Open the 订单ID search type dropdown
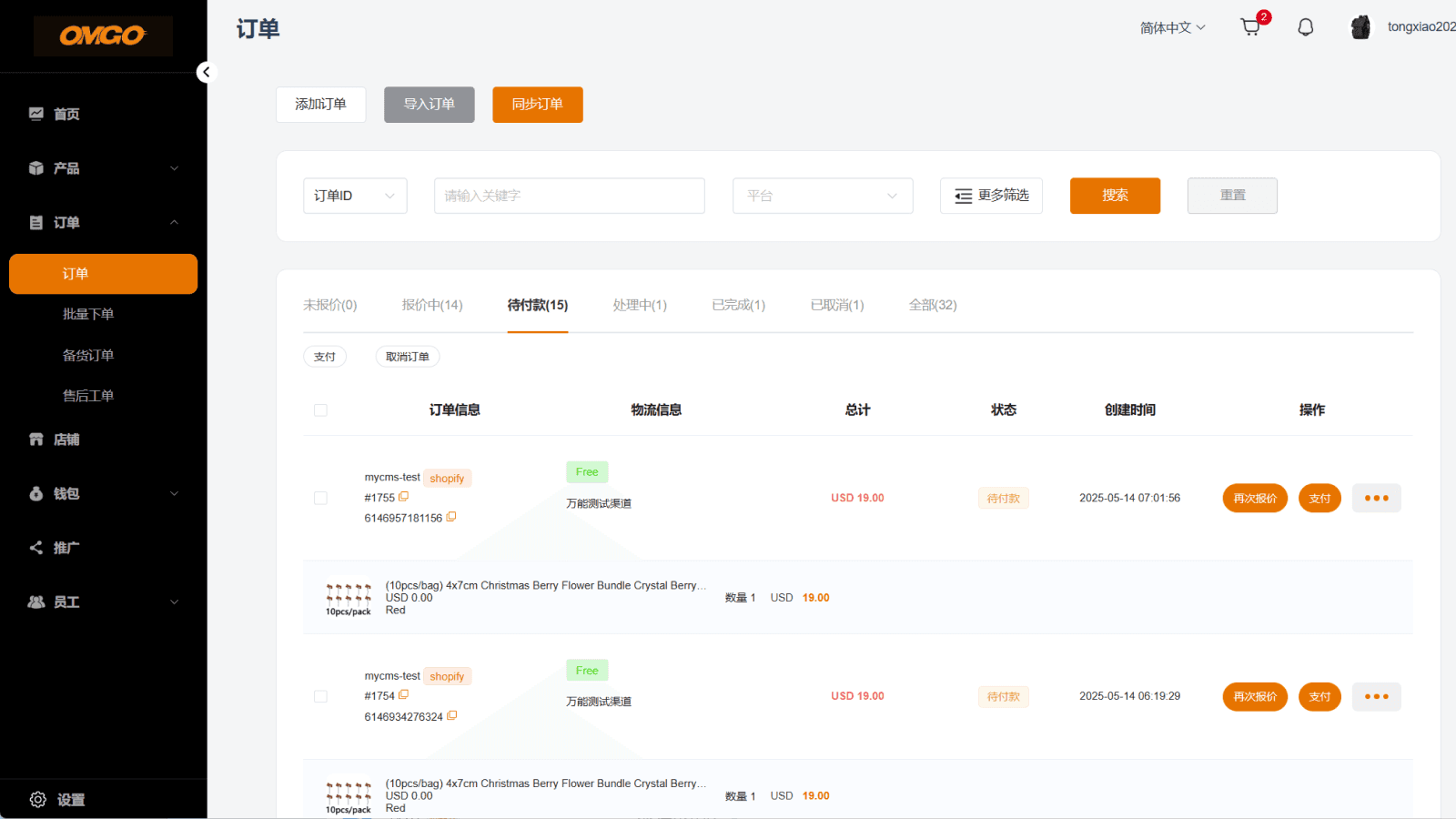The image size is (1456, 819). coord(354,196)
